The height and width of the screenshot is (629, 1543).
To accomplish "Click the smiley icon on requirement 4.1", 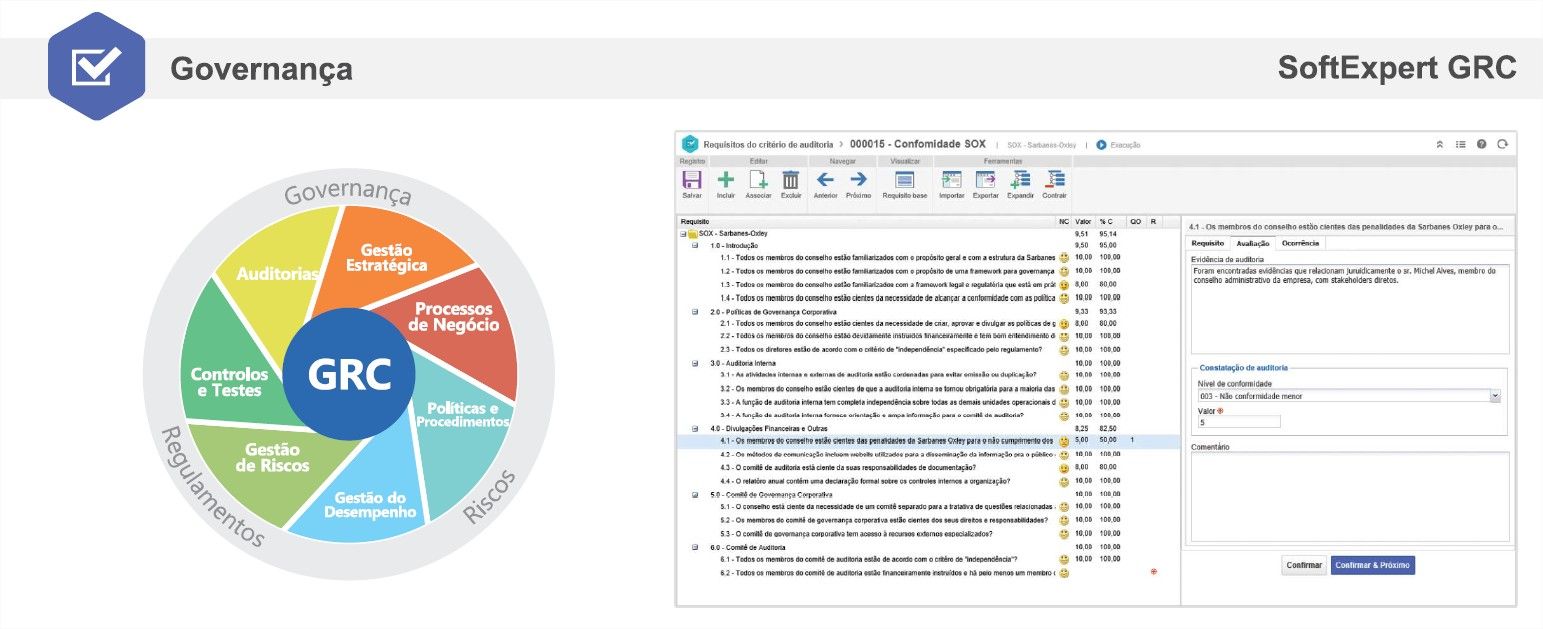I will pyautogui.click(x=1064, y=441).
